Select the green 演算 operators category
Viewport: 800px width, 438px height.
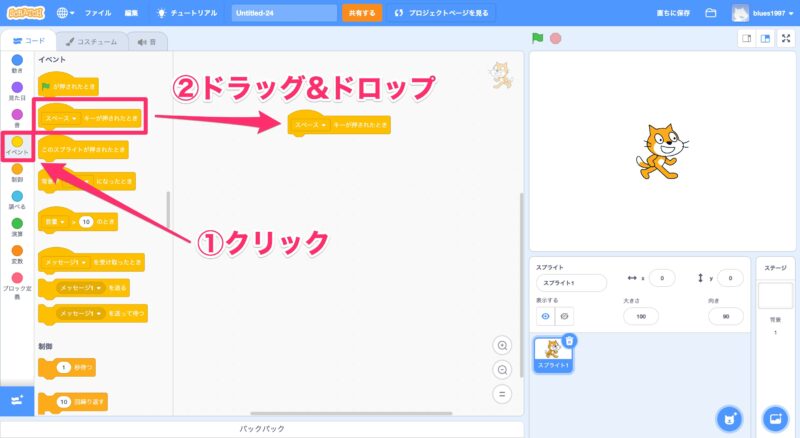(x=17, y=227)
